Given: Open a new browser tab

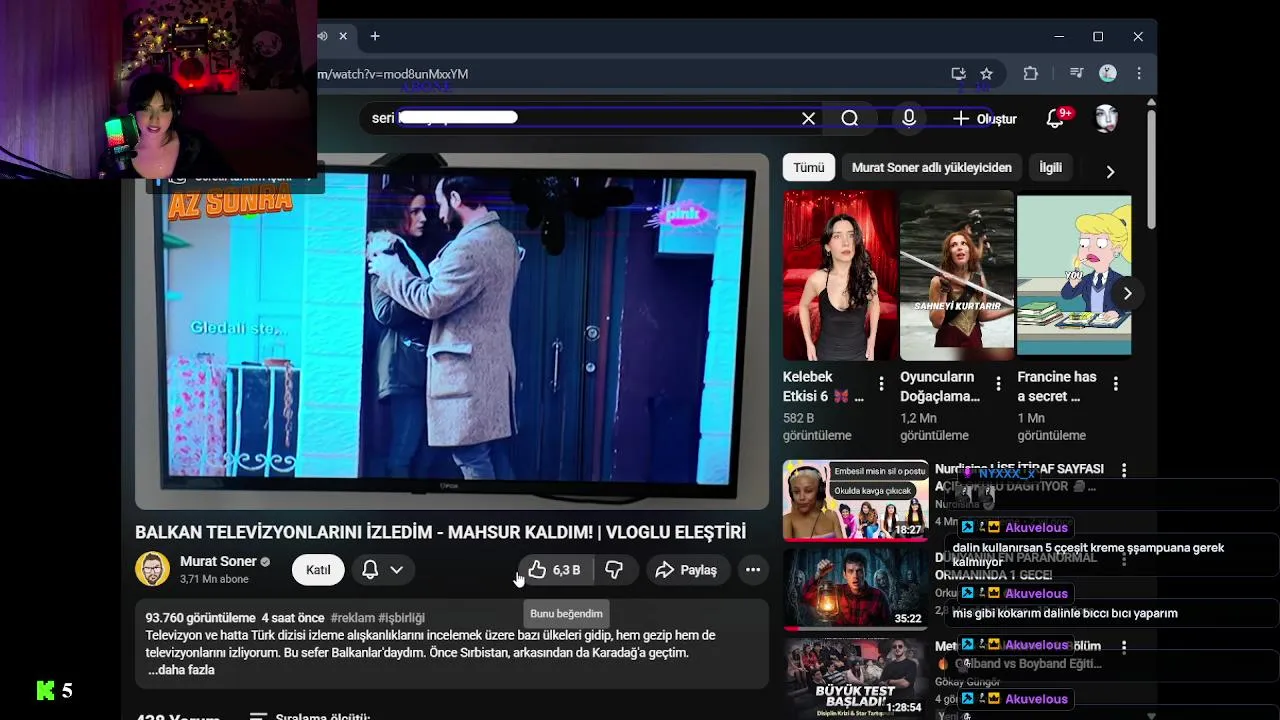Looking at the screenshot, I should [375, 36].
